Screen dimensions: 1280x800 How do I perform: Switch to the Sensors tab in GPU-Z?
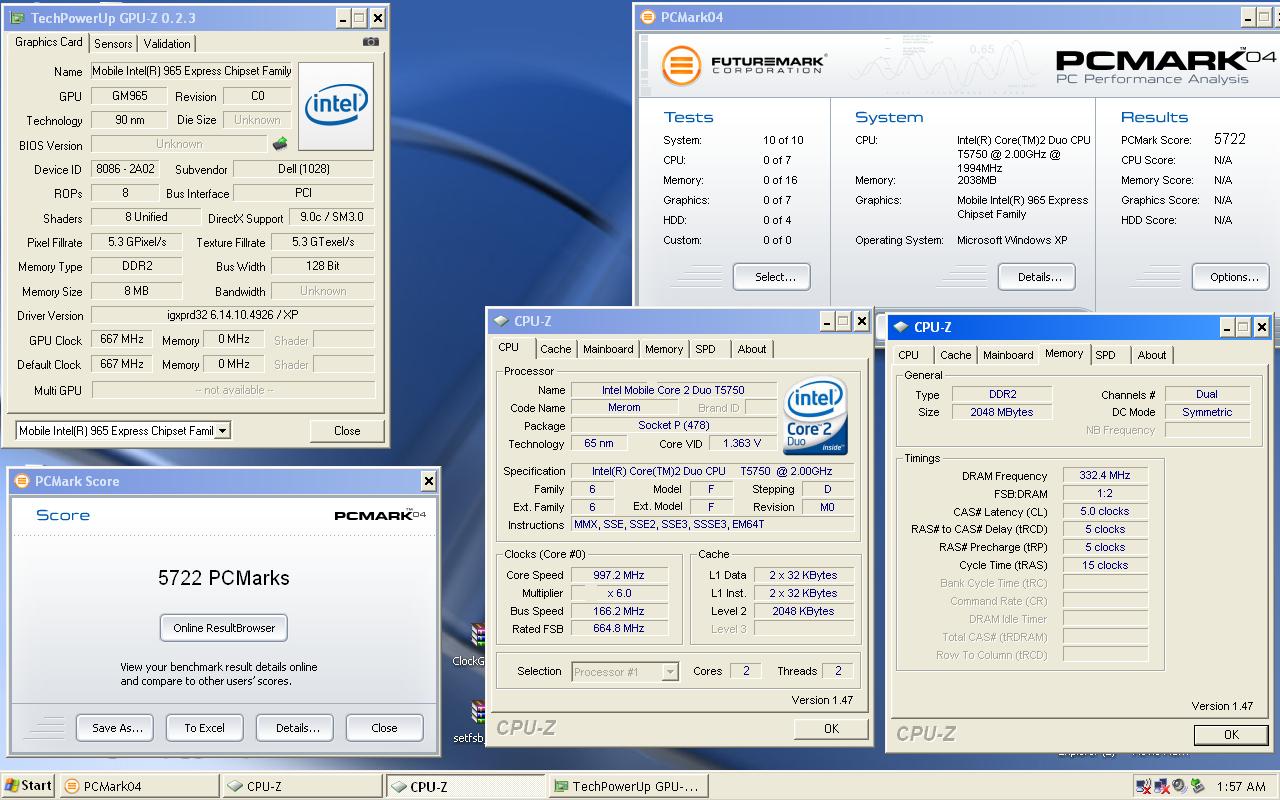(x=113, y=44)
